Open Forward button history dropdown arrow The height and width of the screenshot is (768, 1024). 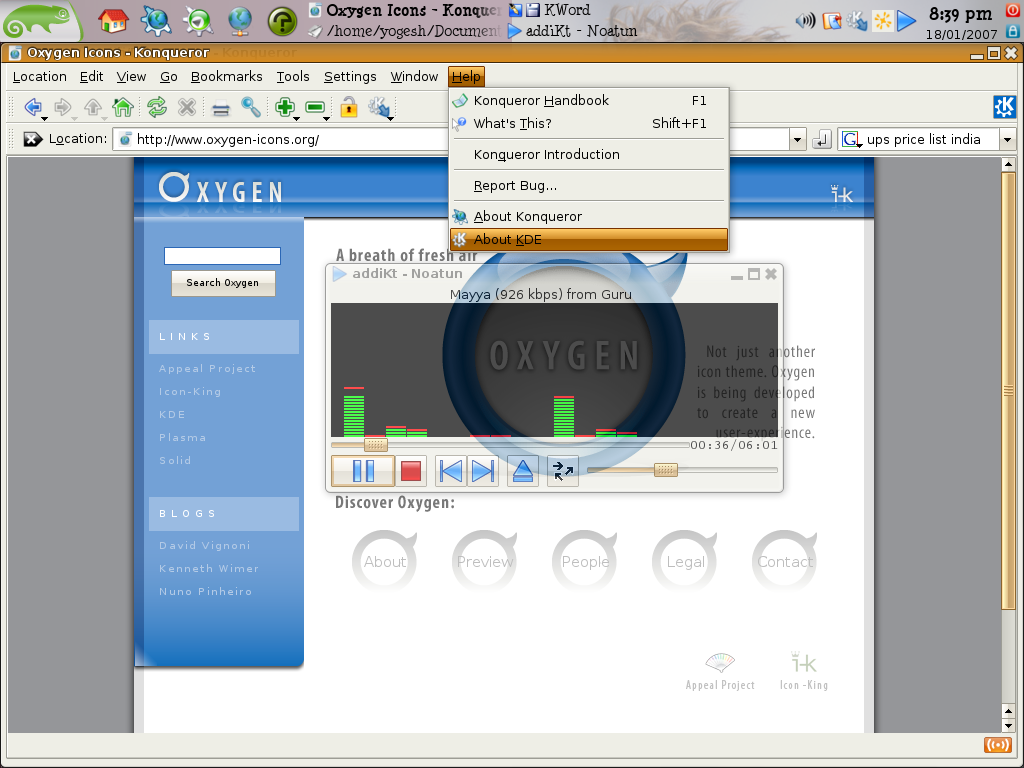74,118
